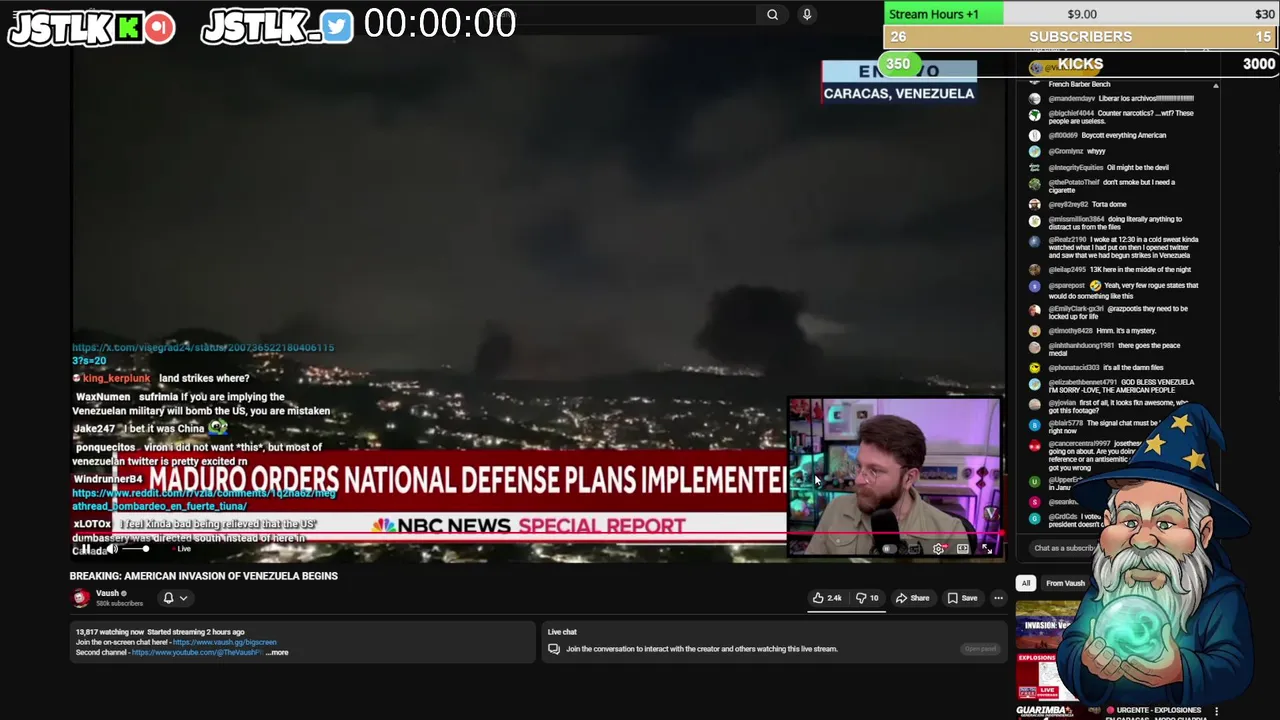The height and width of the screenshot is (720, 1280).
Task: Click the @elizabethbennet4791 chat message
Action: 1121,386
